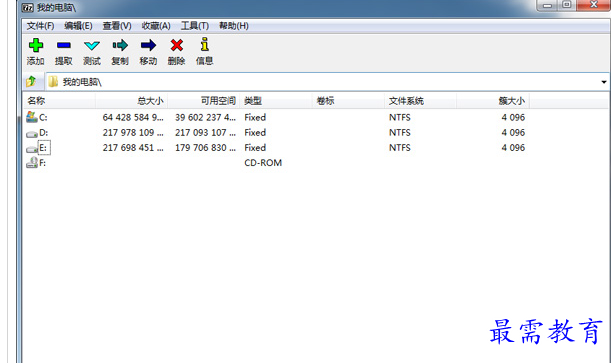The height and width of the screenshot is (363, 611).
Task: Click total size 217 978 109 ...
Action: click(x=133, y=132)
